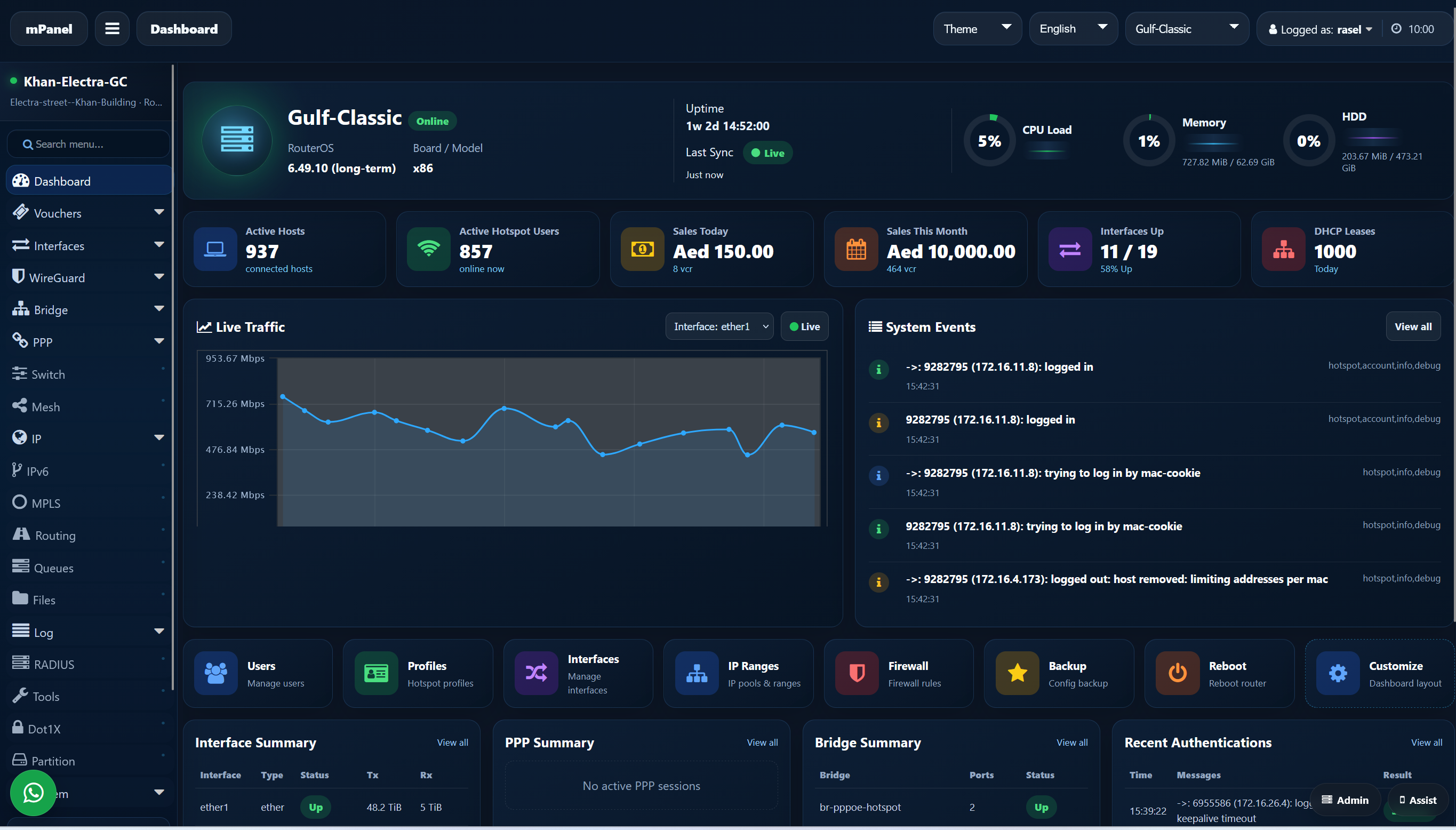Image resolution: width=1456 pixels, height=830 pixels.
Task: Click the Active Hosts laptop icon
Action: [215, 249]
